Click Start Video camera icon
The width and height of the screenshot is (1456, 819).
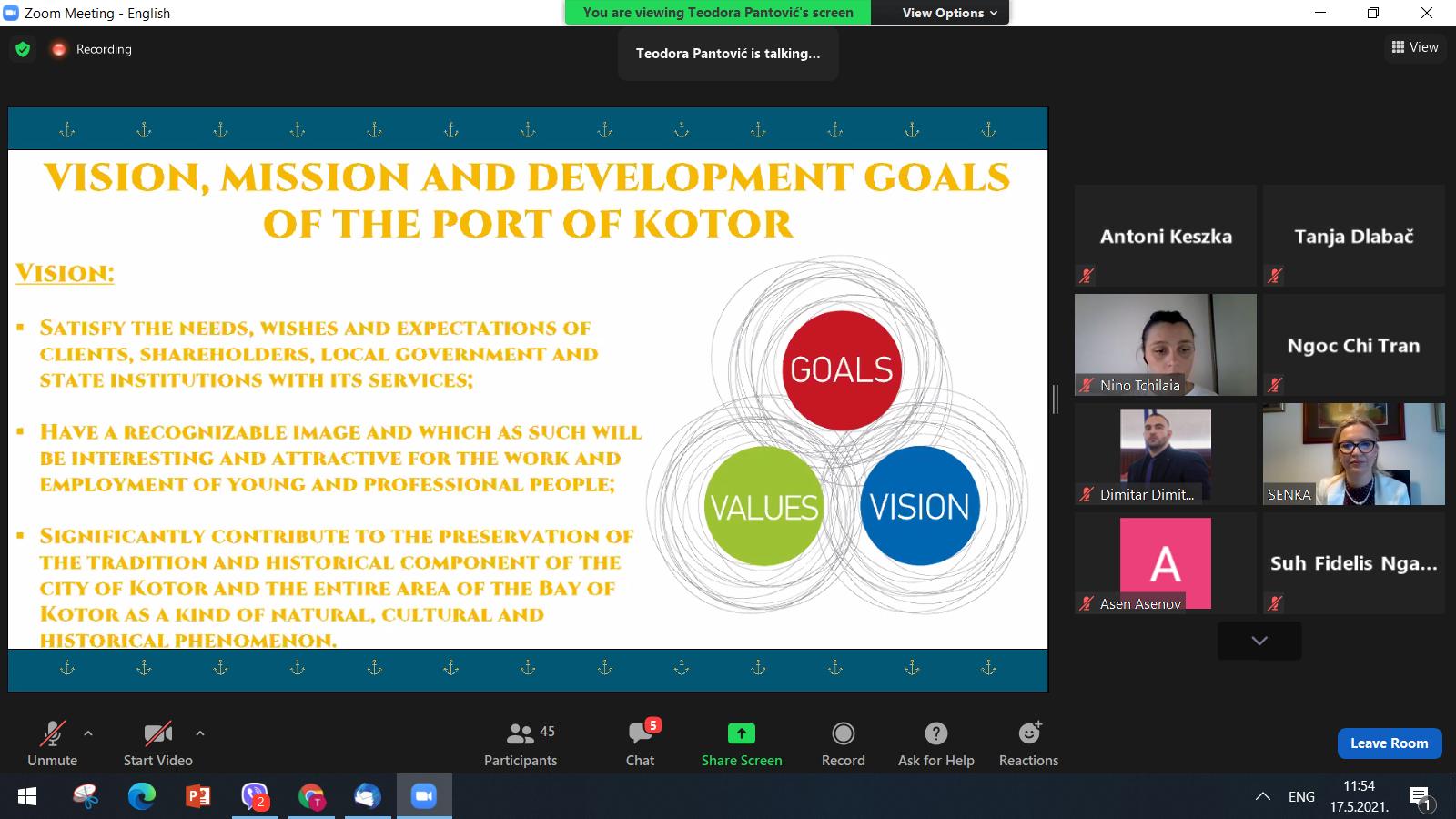(158, 733)
